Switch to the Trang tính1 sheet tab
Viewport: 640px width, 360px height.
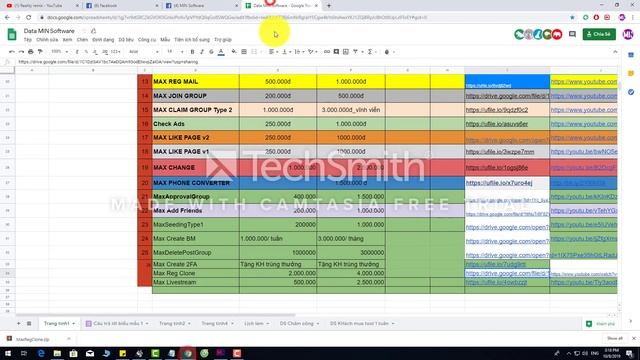(59, 323)
